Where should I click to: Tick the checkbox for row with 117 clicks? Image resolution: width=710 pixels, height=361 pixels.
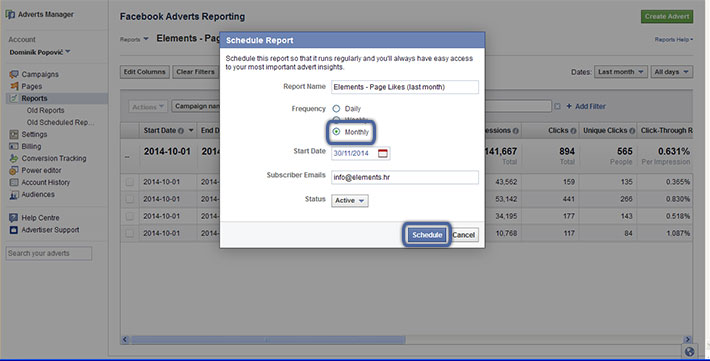point(130,233)
